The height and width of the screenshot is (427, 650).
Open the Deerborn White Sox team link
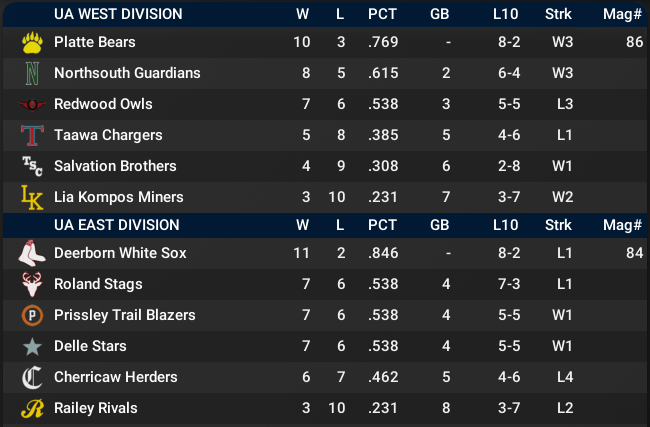pos(120,254)
